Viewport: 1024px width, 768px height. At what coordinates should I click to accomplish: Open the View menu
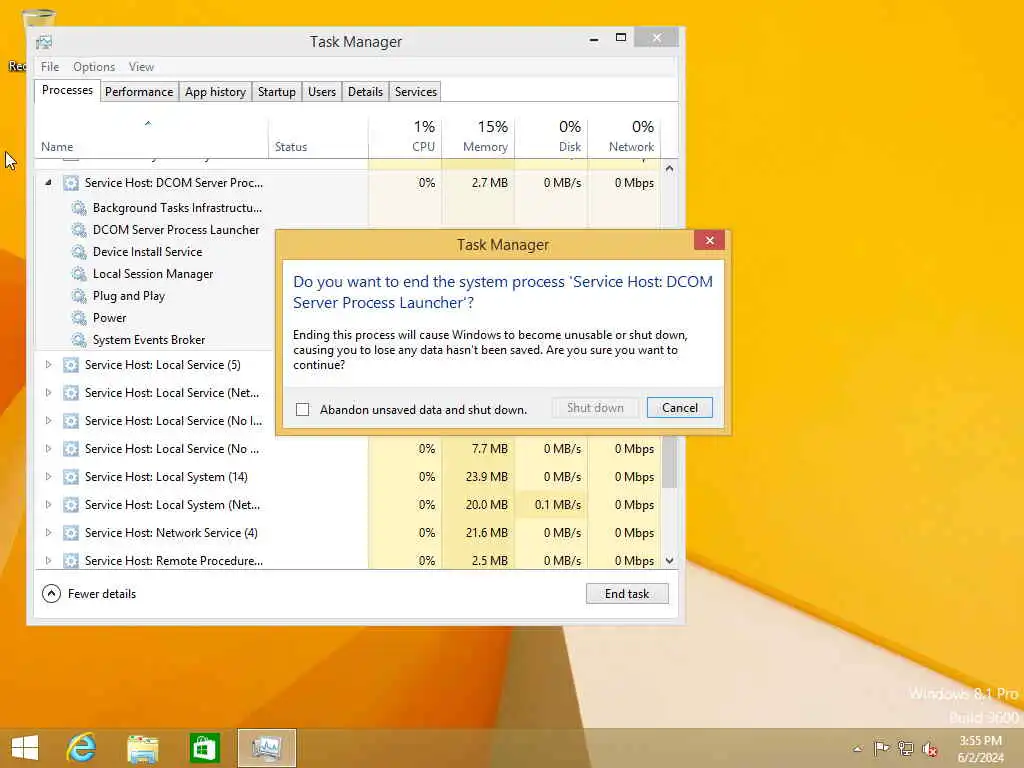[141, 67]
